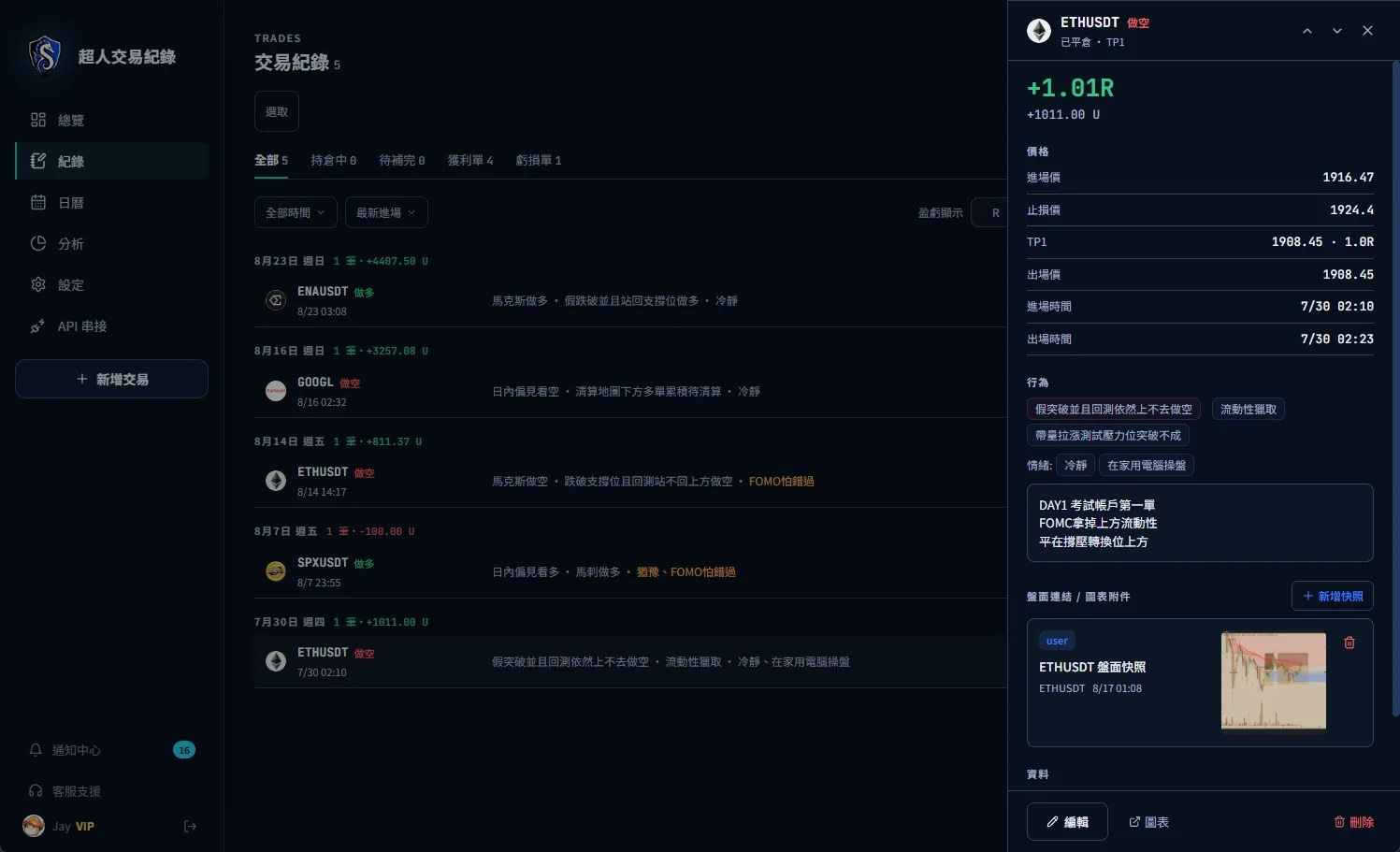
Task: Switch to the 獲利單 4 tab
Action: pos(470,160)
